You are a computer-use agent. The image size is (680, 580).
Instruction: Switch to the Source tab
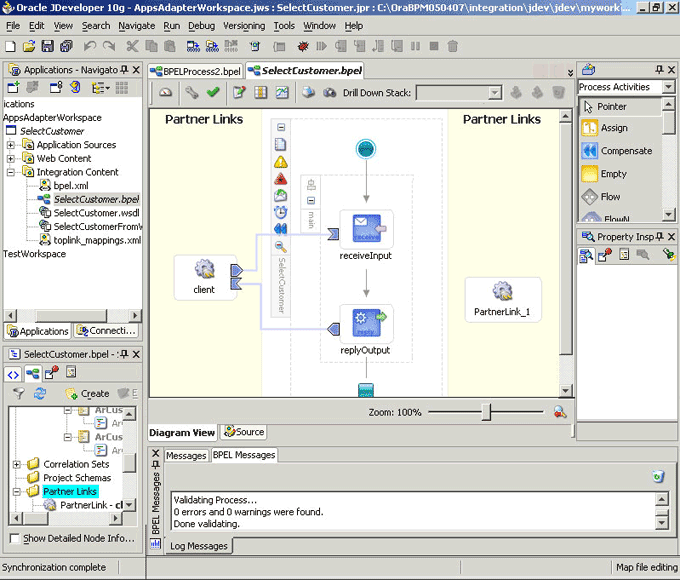tap(244, 432)
